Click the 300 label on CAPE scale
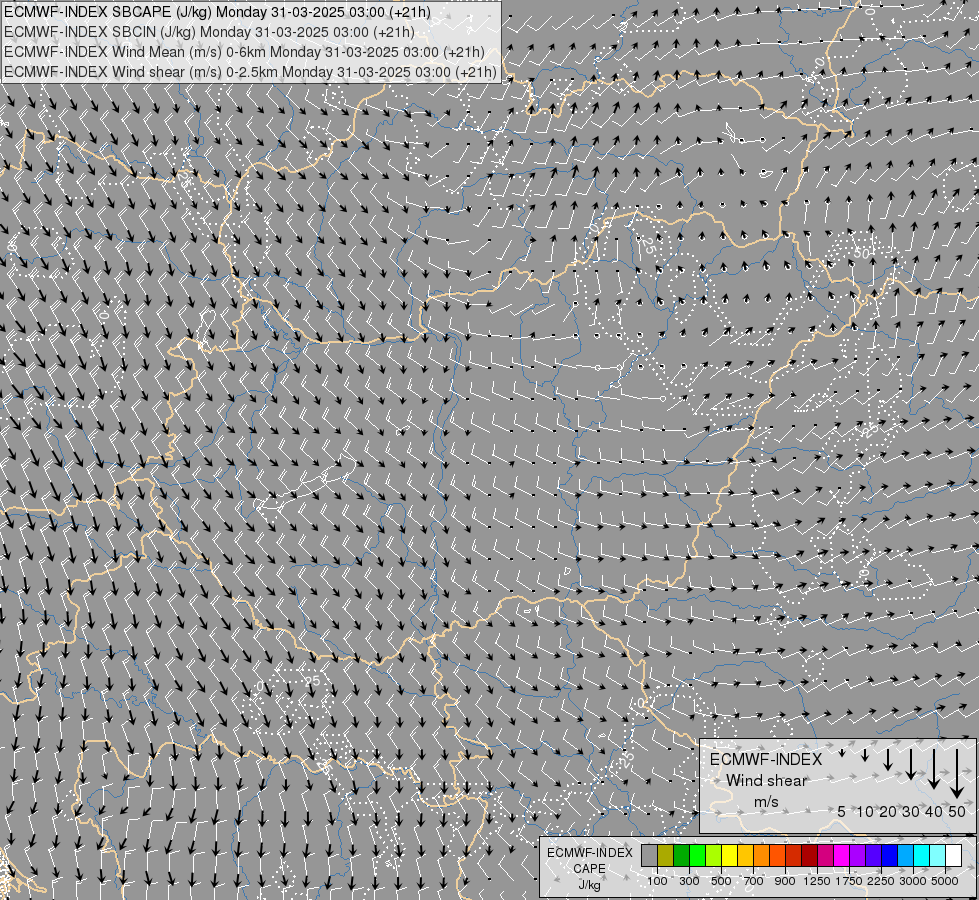The width and height of the screenshot is (979, 900). click(689, 881)
